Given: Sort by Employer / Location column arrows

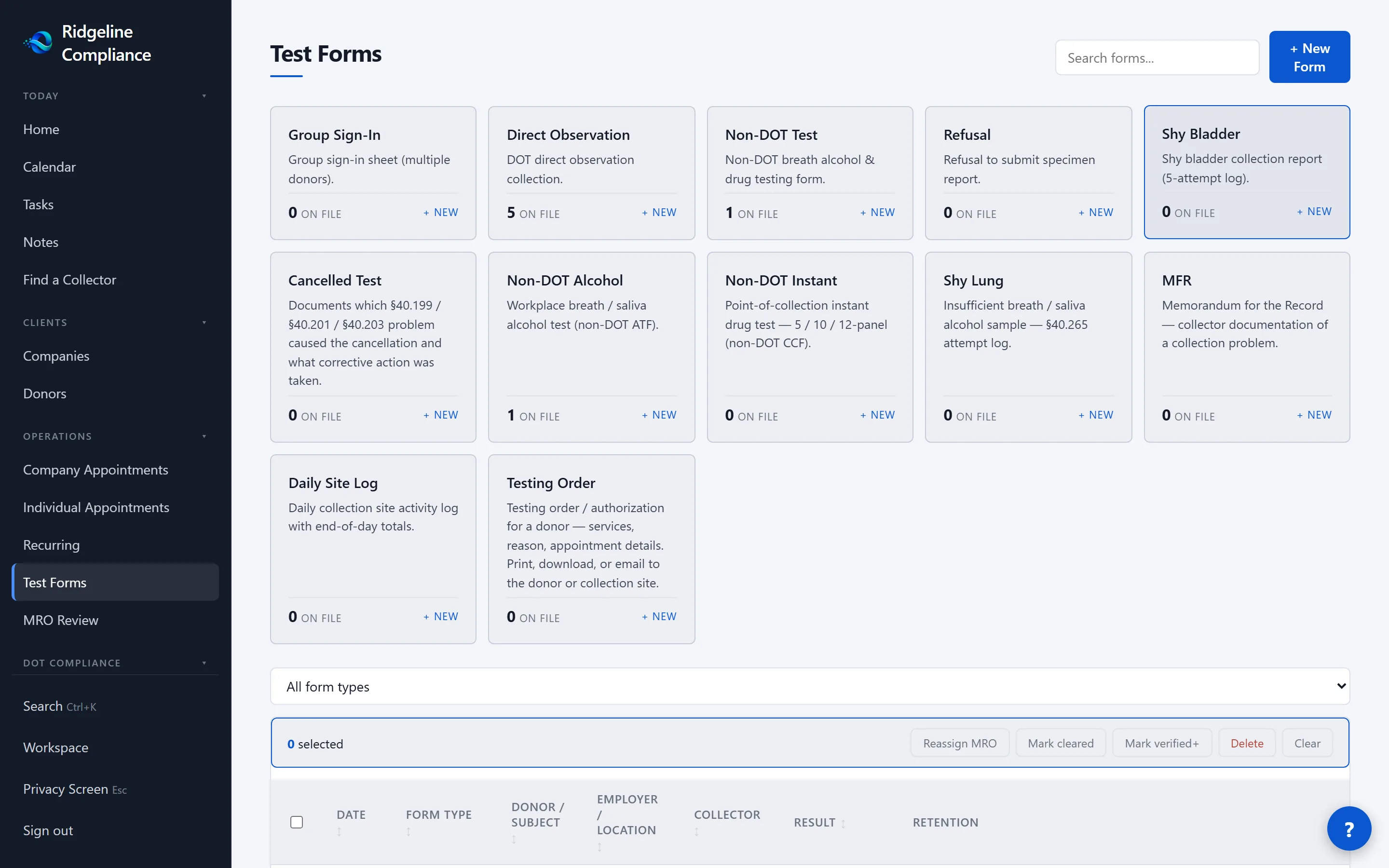Looking at the screenshot, I should pos(600,847).
